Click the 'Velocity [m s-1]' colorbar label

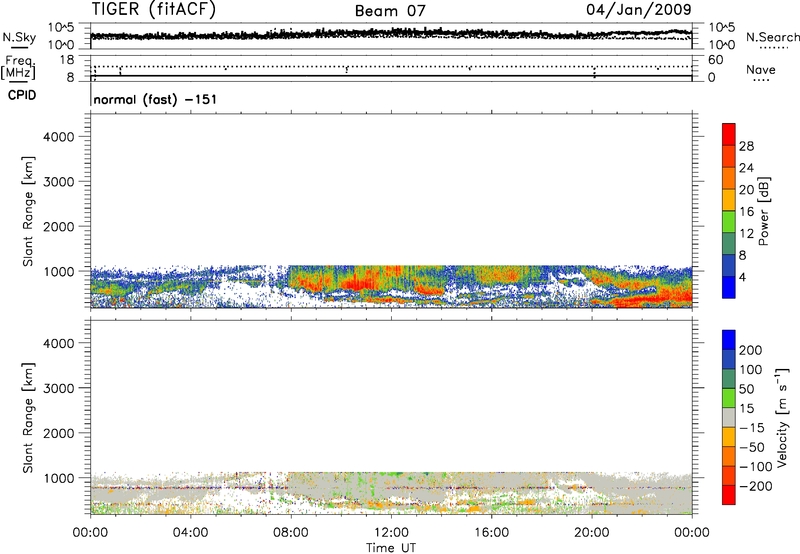pos(782,417)
